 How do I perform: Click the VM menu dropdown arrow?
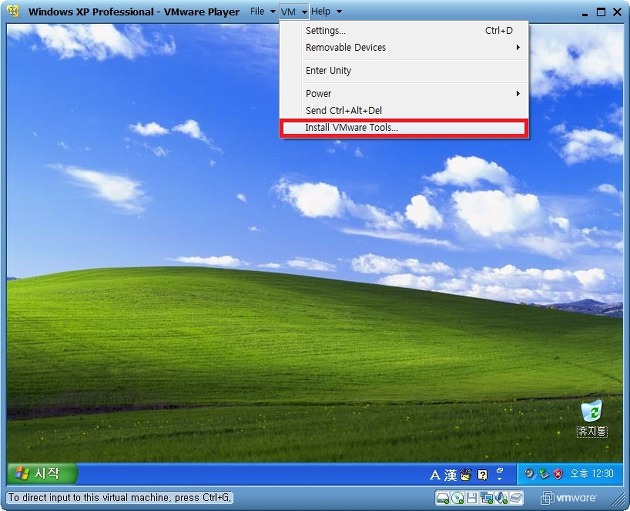(x=304, y=12)
